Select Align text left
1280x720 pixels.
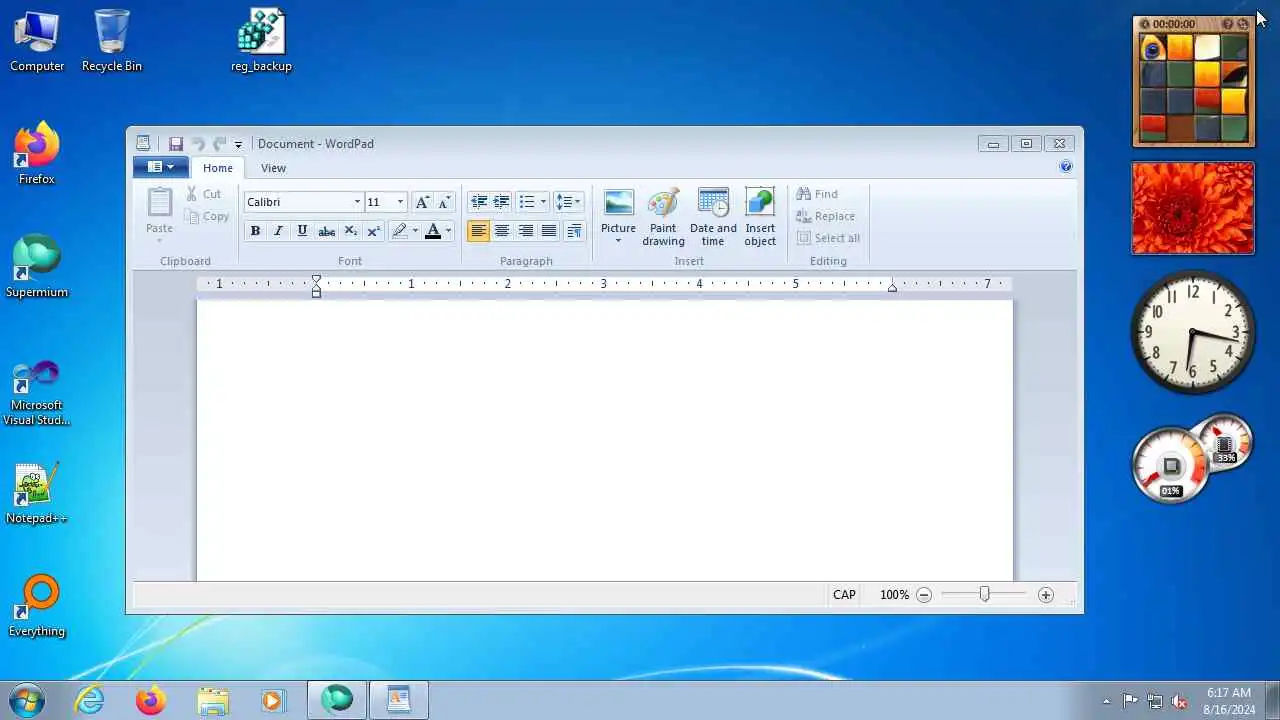coord(478,231)
